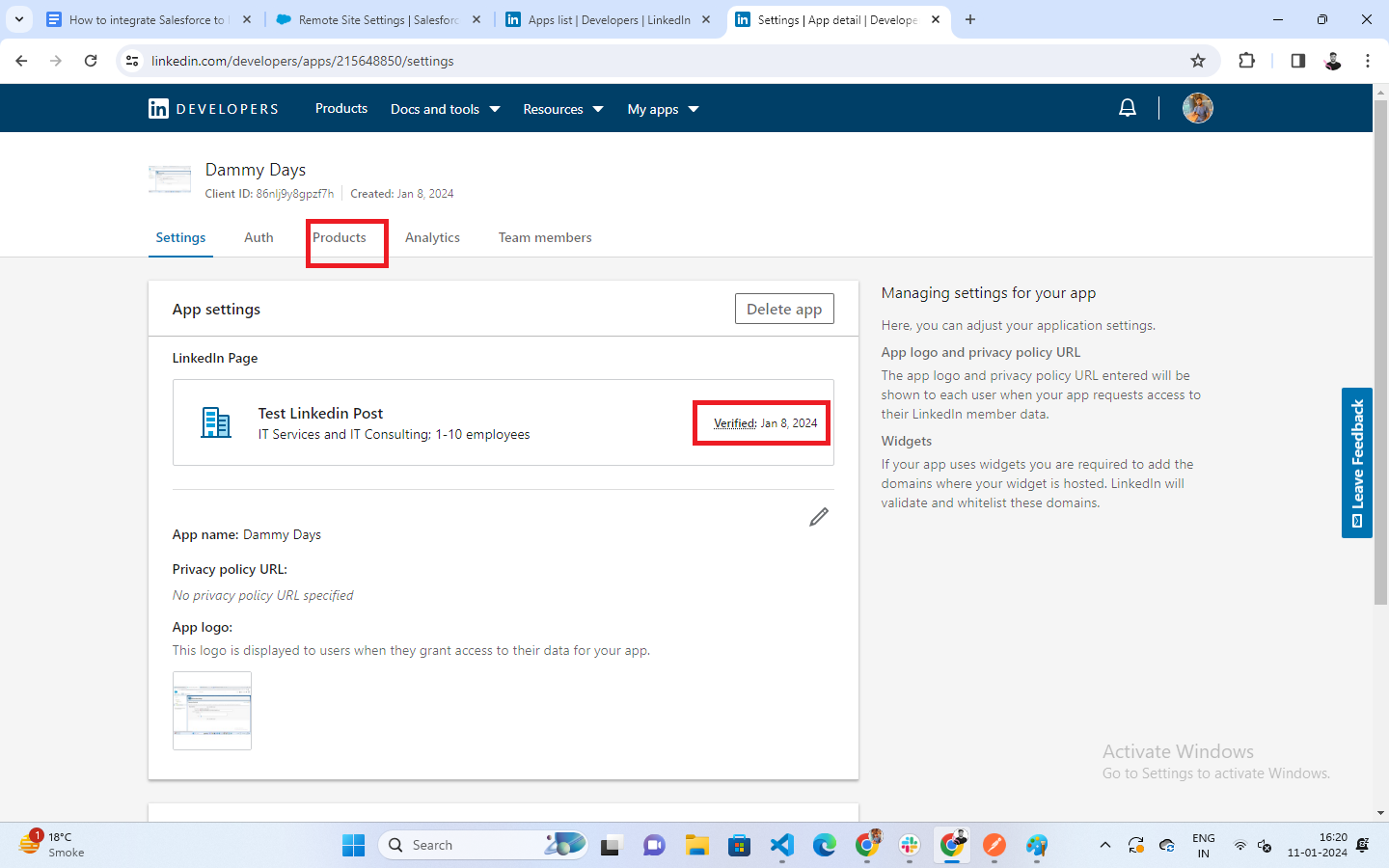Launch Chat from the taskbar
The width and height of the screenshot is (1389, 868).
coord(654,846)
